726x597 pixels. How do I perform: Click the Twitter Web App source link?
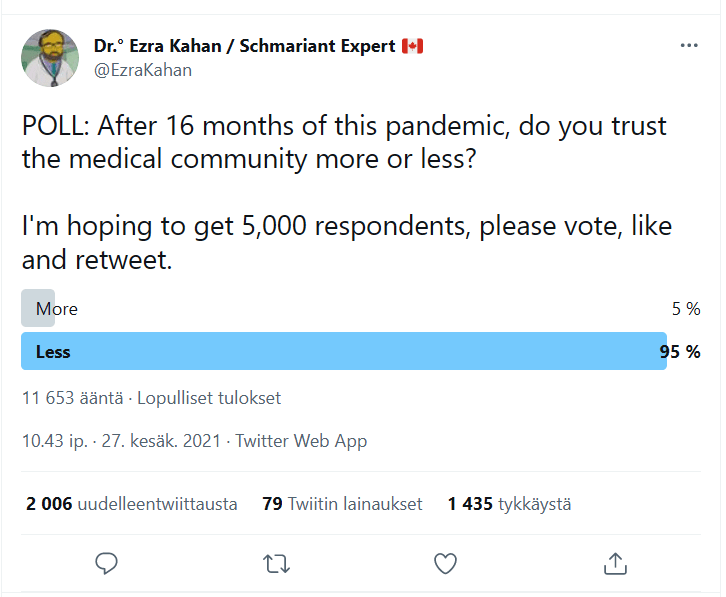click(301, 441)
